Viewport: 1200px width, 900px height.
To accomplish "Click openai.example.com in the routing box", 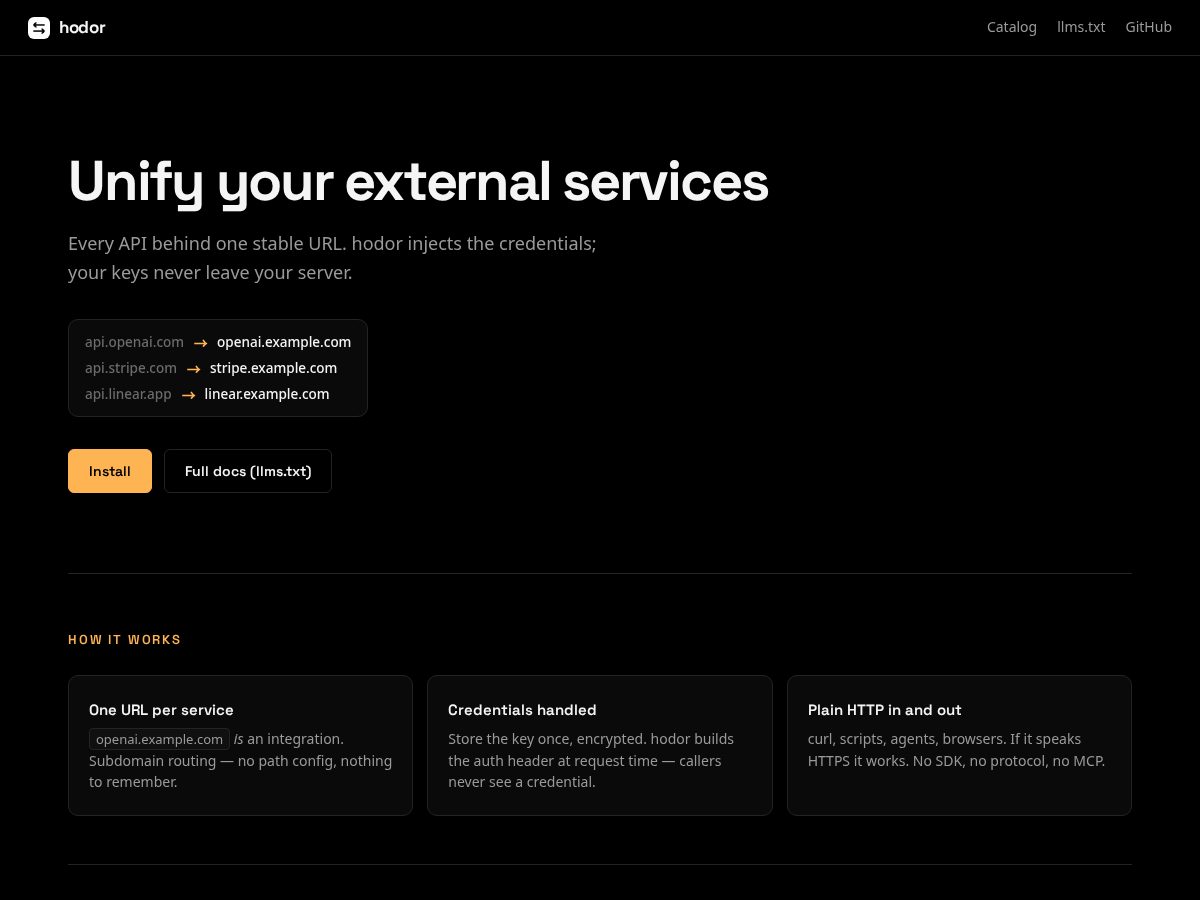I will [284, 342].
